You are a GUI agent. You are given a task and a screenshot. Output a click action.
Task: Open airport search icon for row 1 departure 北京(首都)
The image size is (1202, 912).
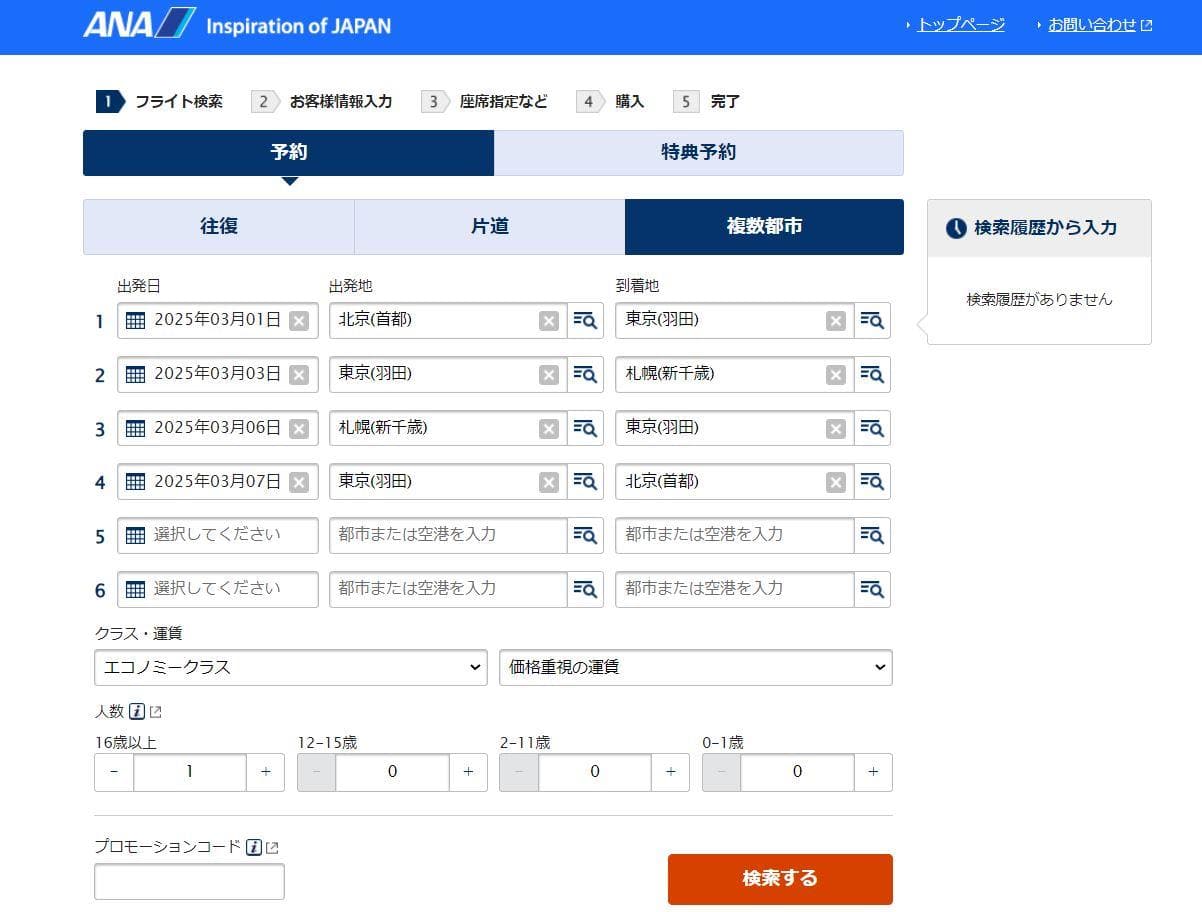(585, 320)
